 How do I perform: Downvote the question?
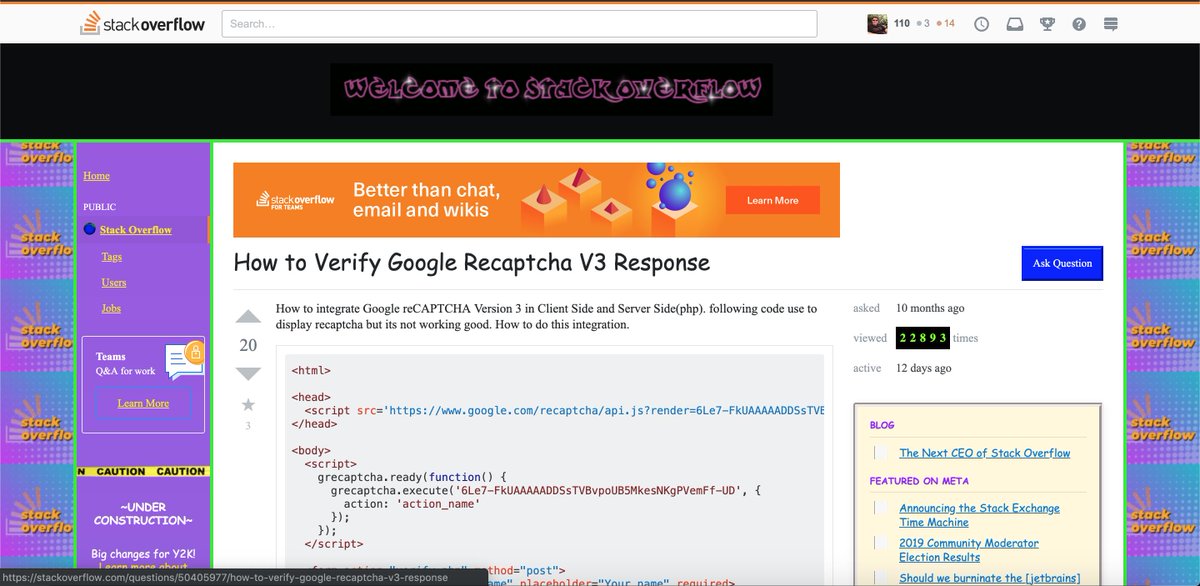[x=248, y=374]
